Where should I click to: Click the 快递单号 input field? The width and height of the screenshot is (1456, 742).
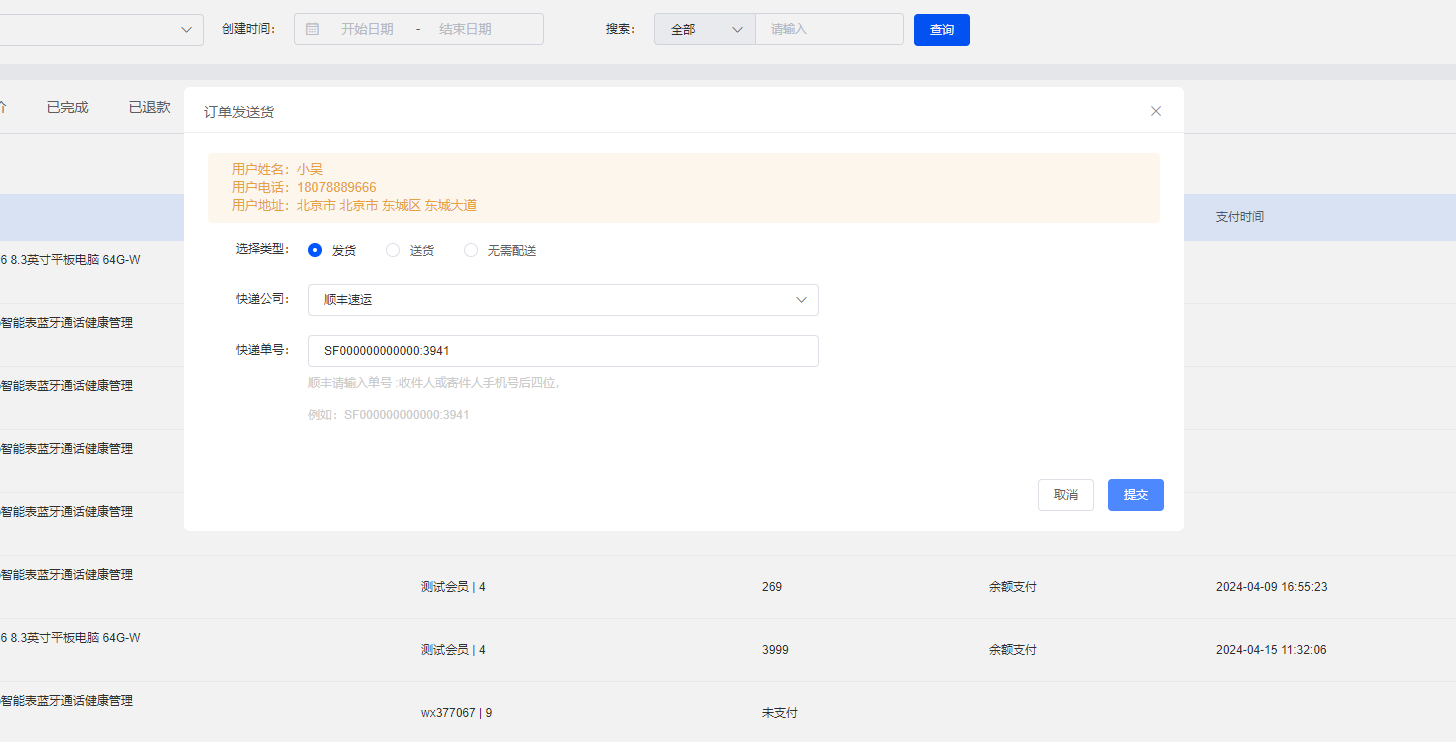[563, 351]
